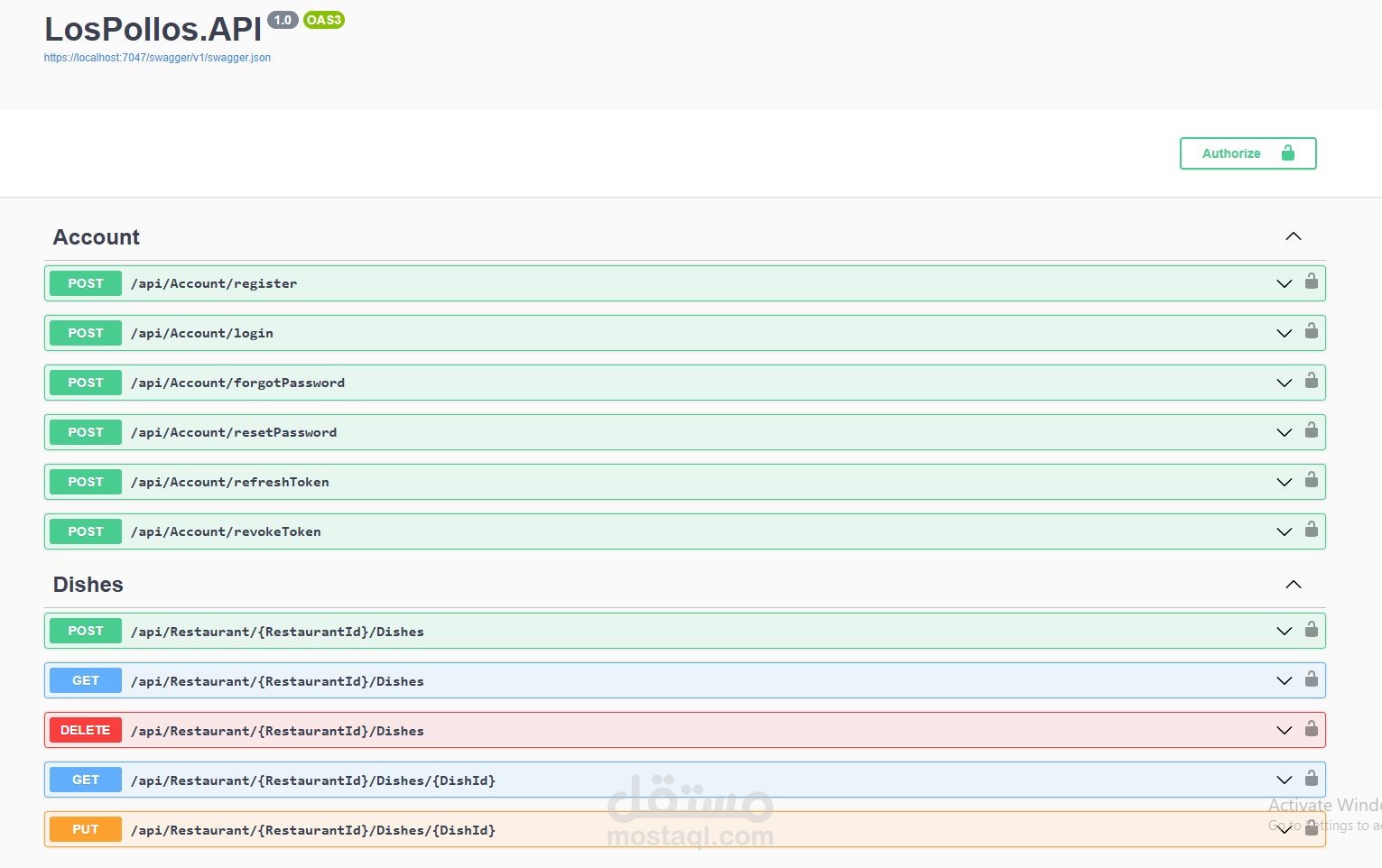Click the 1.0 version badge
The height and width of the screenshot is (868, 1382).
(x=282, y=18)
